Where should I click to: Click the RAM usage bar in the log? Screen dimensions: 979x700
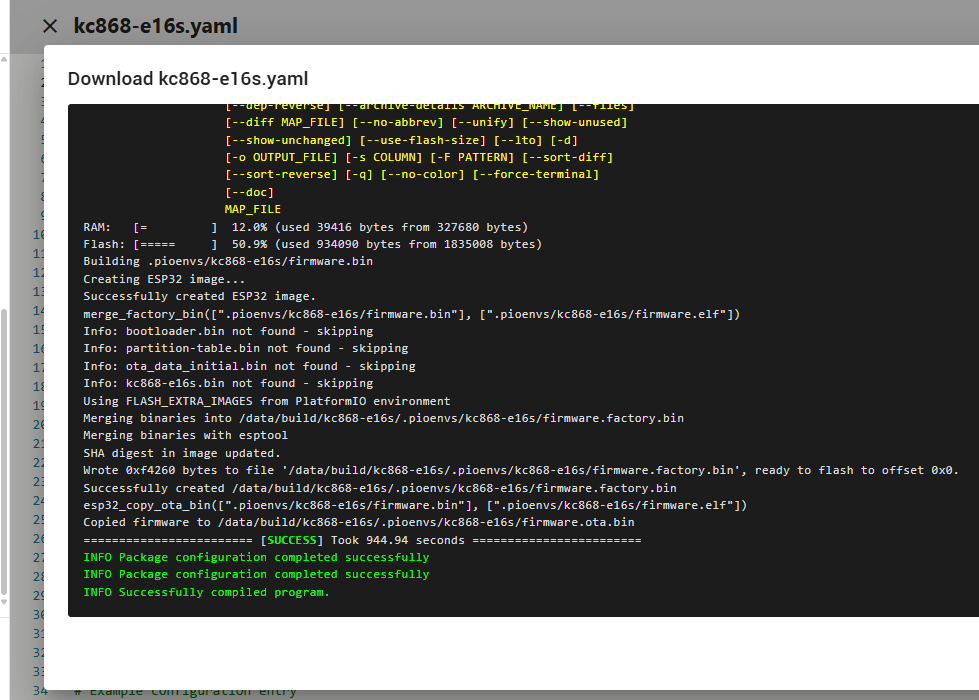[175, 227]
